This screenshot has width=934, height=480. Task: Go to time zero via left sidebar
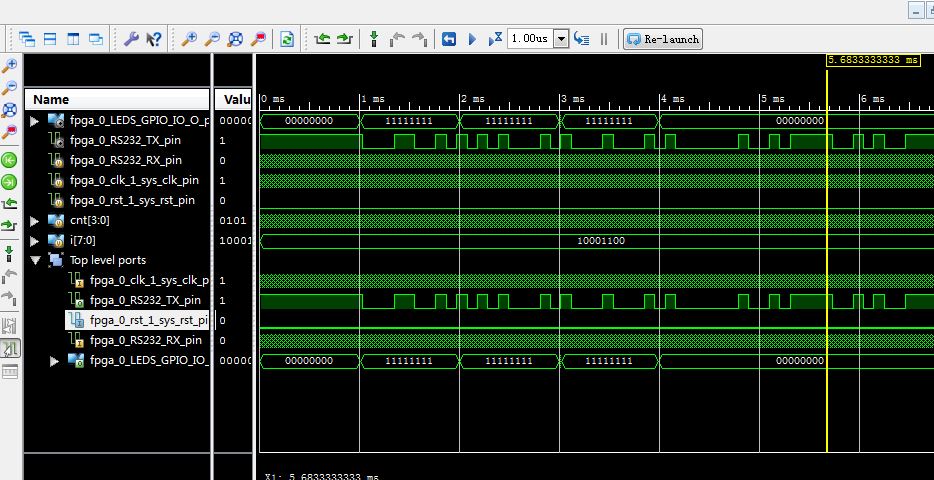tap(10, 160)
